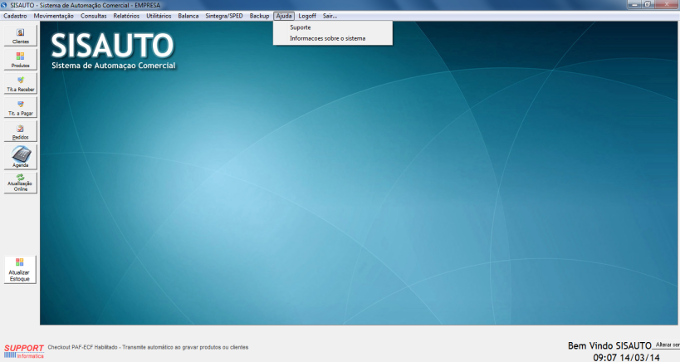The image size is (680, 362).
Task: Open the Sintegra/SPED menu
Action: click(224, 16)
